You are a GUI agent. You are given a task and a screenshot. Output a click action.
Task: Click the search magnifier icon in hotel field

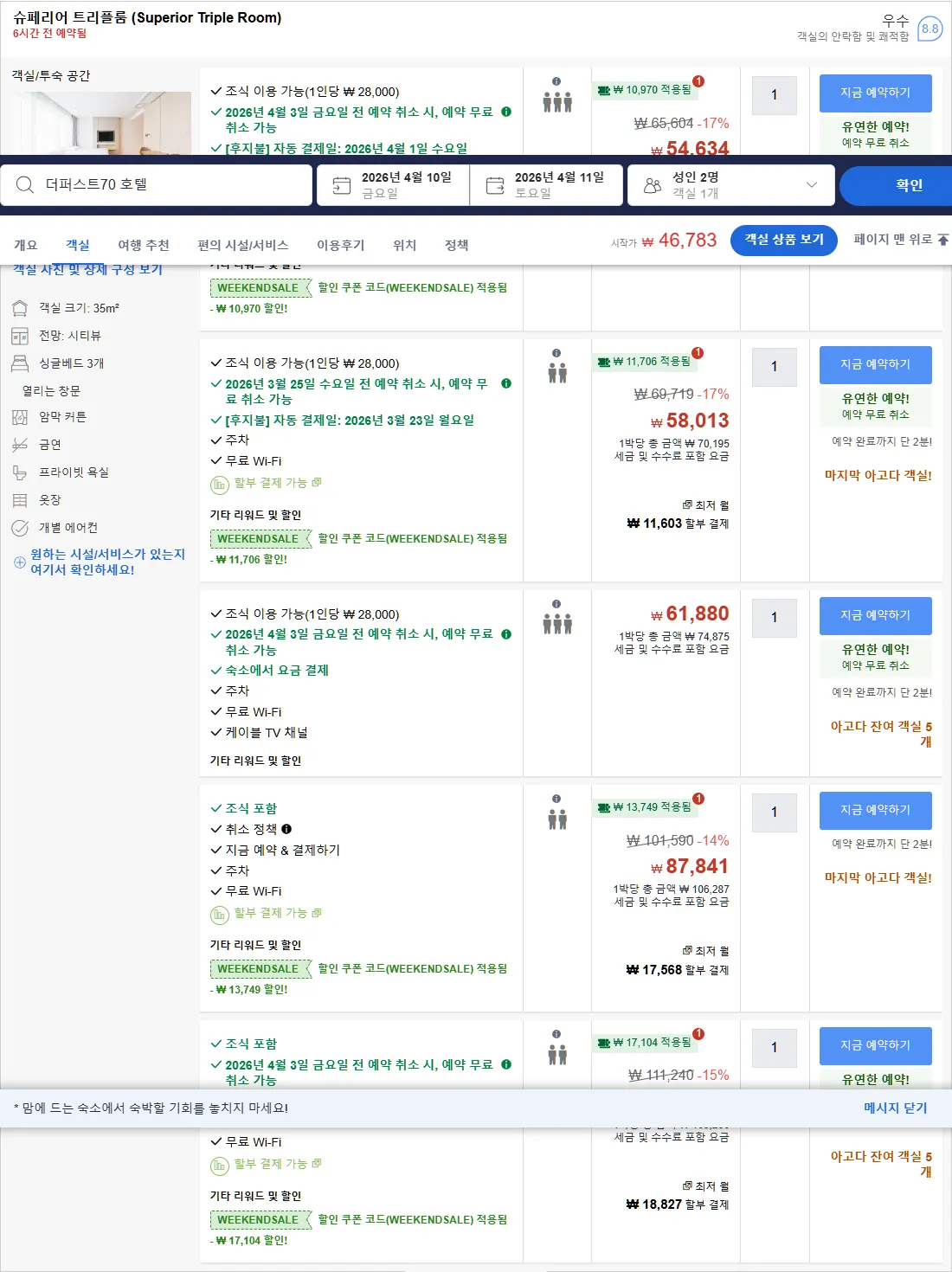(x=25, y=184)
